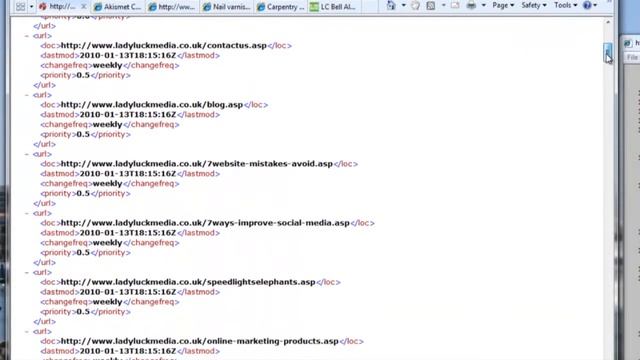Screen dimensions: 640x360
Task: Click the Feeds (RSS) icon
Action: tap(431, 5)
